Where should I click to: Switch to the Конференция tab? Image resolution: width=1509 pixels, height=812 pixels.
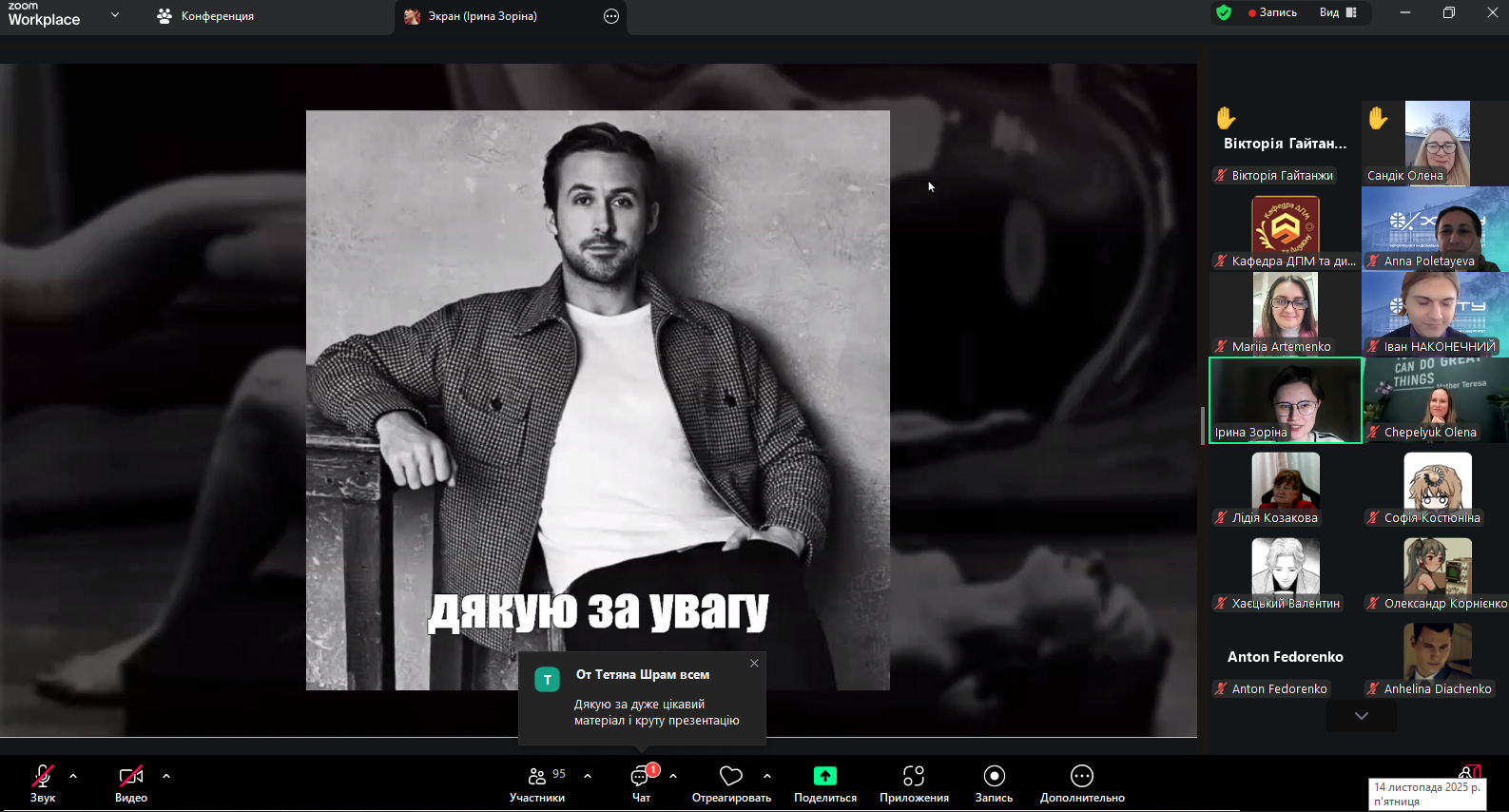(205, 16)
